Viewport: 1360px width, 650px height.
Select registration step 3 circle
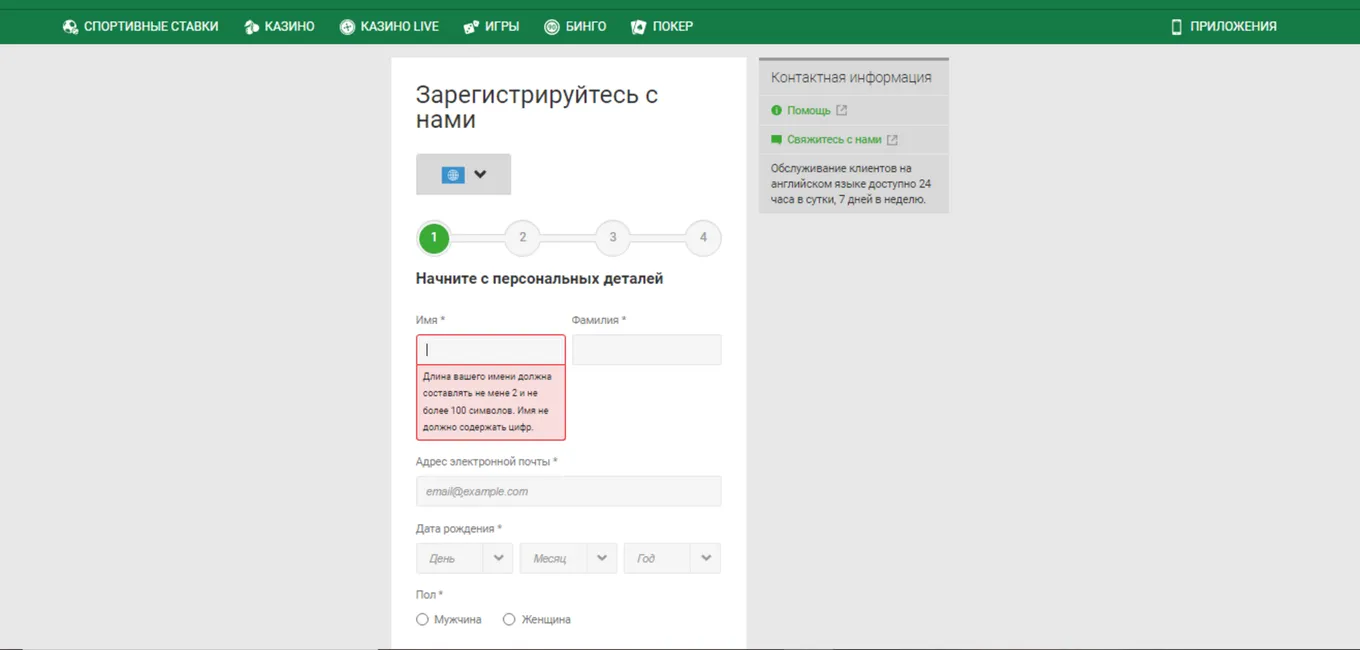coord(613,238)
